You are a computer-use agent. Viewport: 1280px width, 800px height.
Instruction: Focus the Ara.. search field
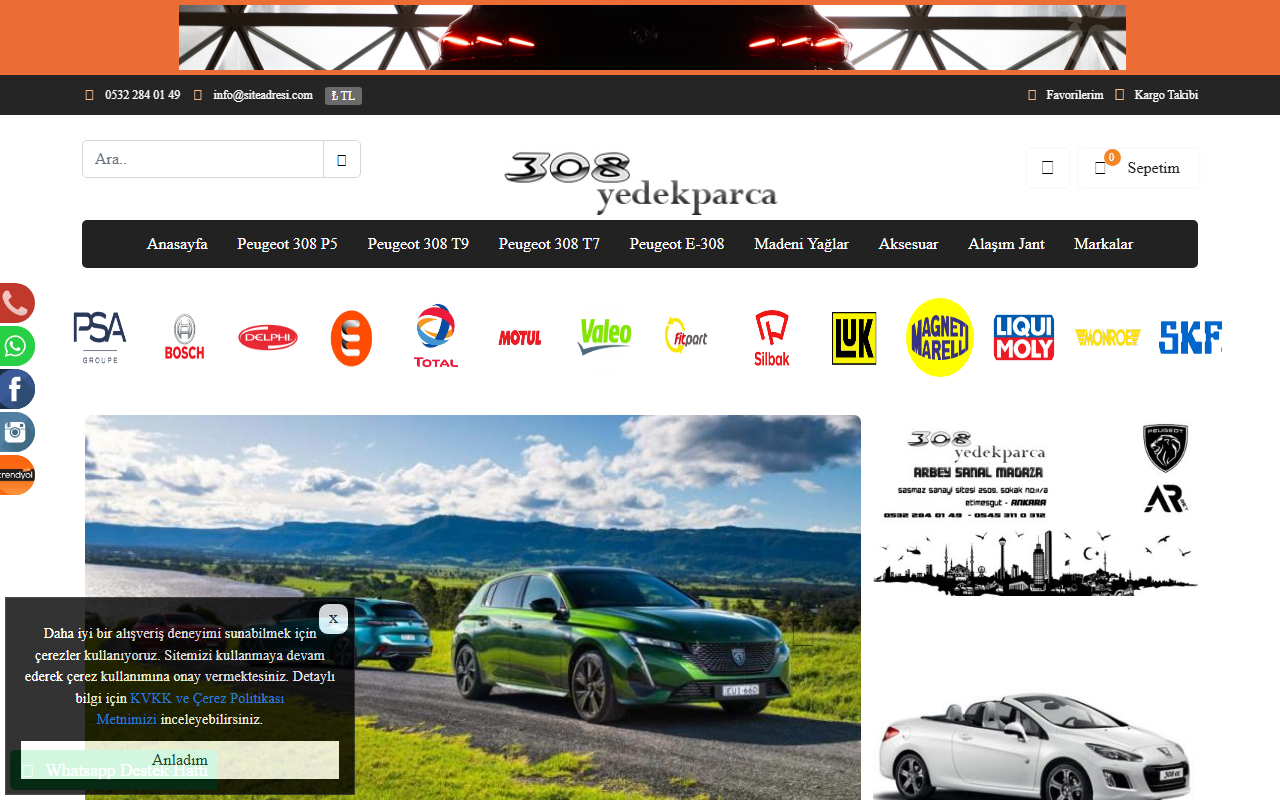click(203, 159)
